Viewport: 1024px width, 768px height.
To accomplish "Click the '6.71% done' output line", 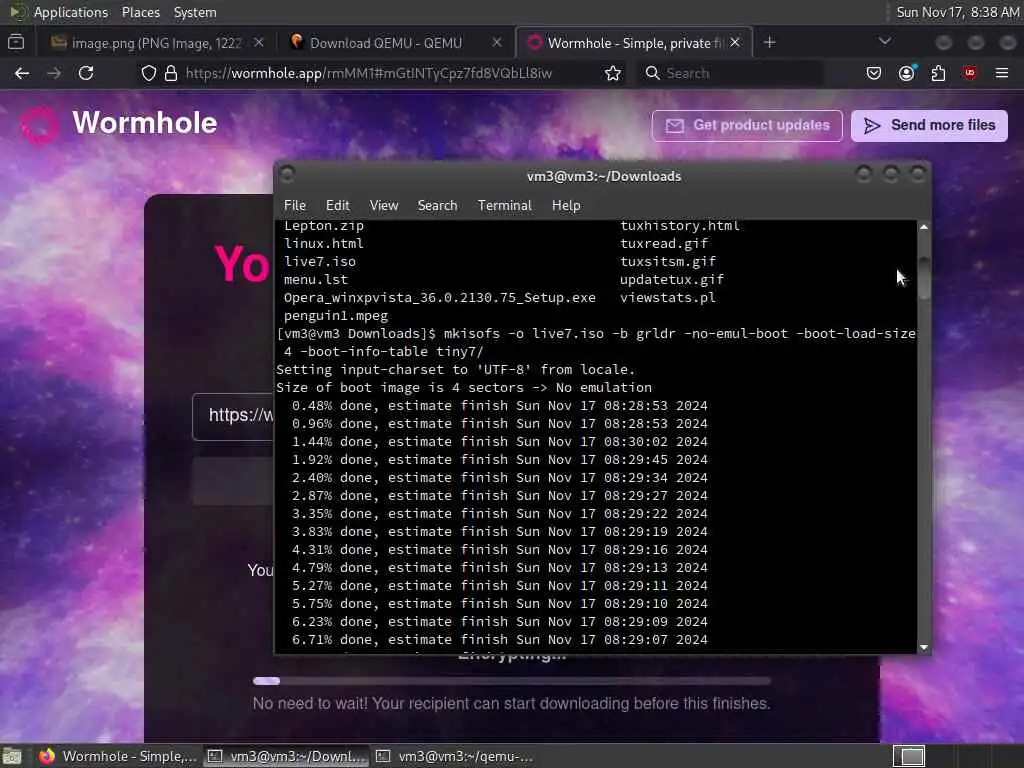I will (x=500, y=640).
